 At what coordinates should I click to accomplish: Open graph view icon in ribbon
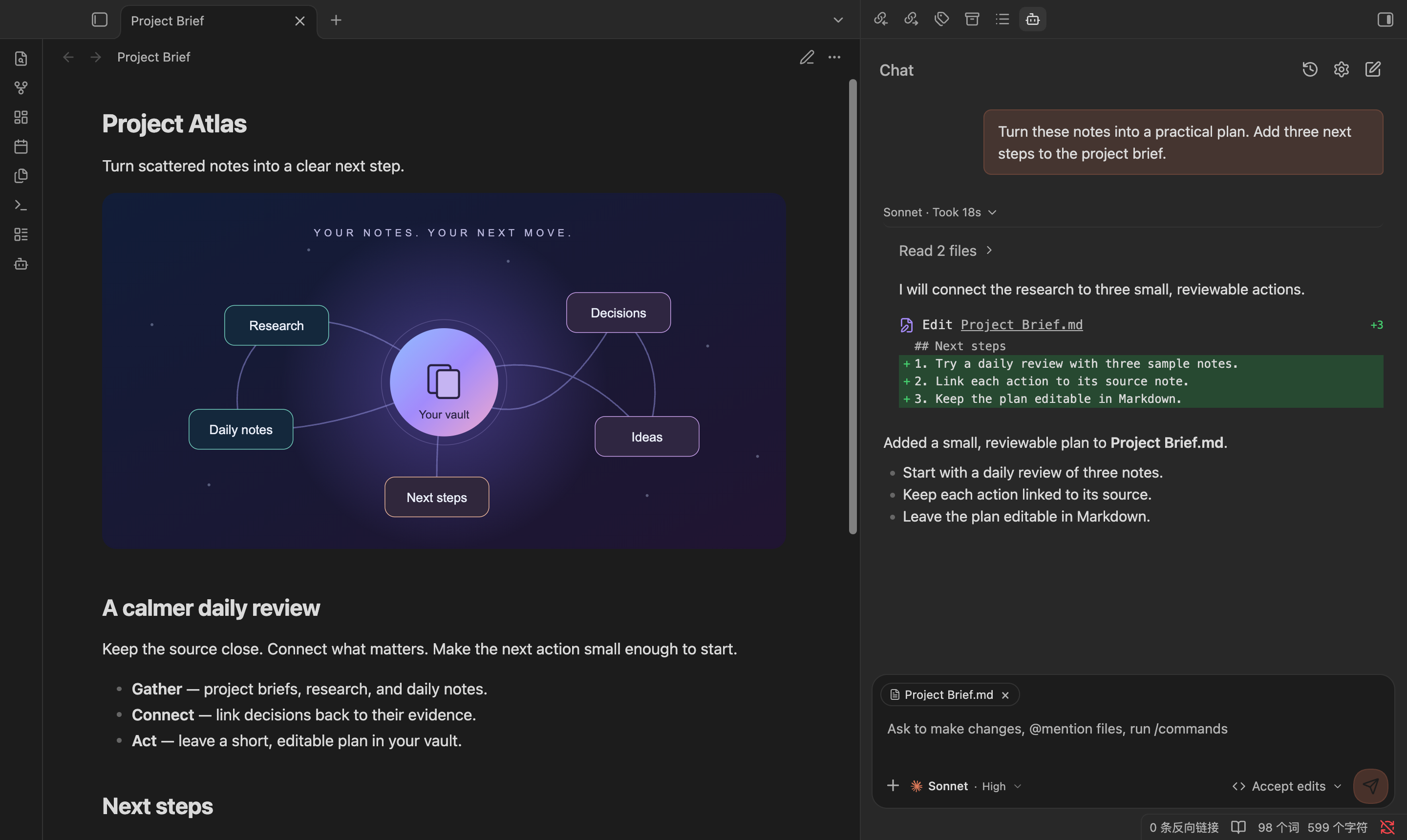pos(21,88)
